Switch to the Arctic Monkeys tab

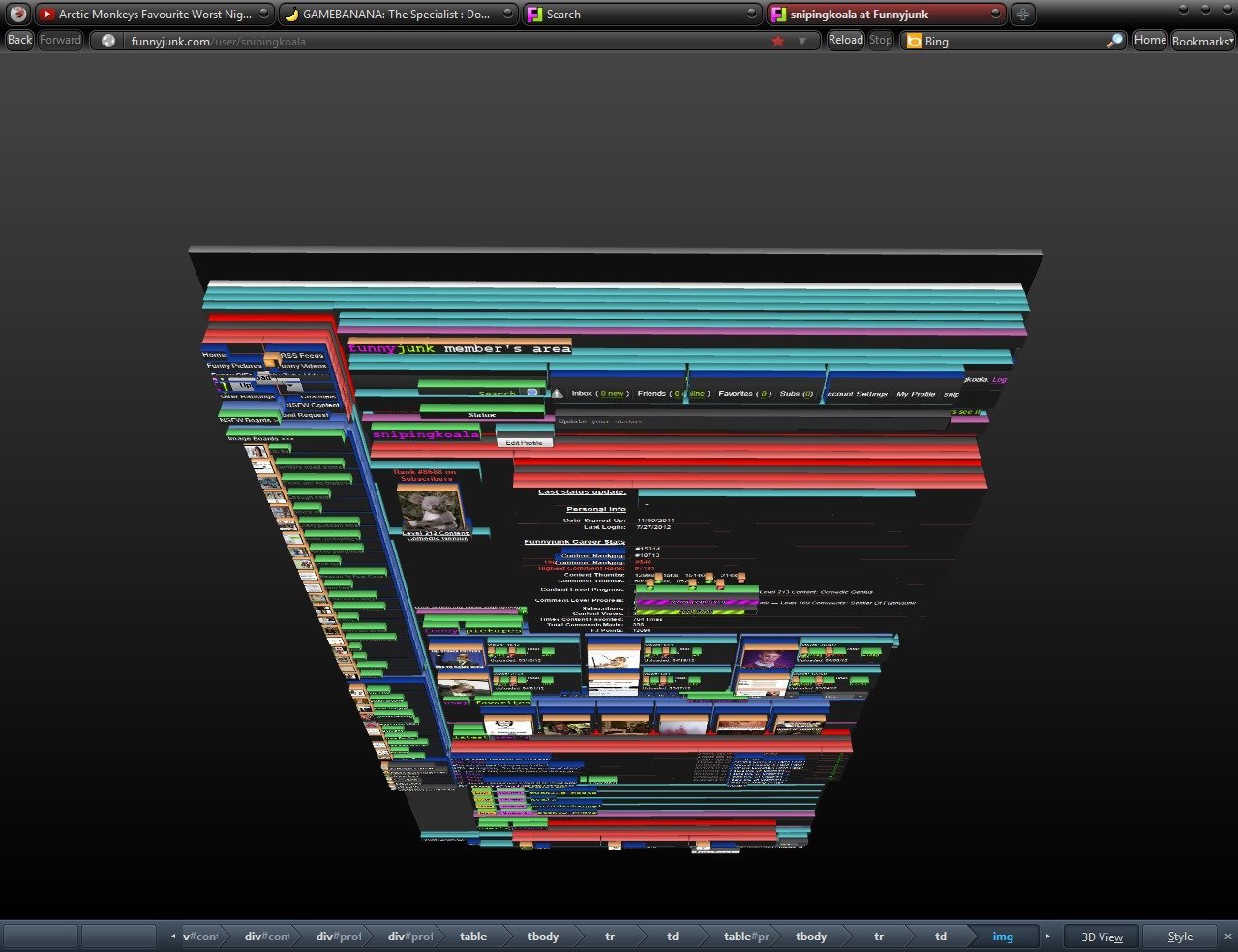click(155, 14)
